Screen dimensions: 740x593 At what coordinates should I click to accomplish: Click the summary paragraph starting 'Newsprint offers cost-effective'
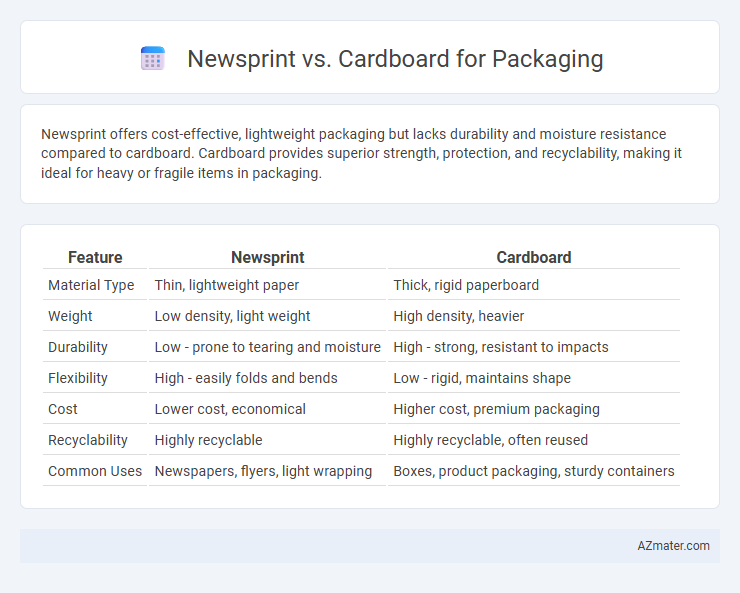coord(362,153)
